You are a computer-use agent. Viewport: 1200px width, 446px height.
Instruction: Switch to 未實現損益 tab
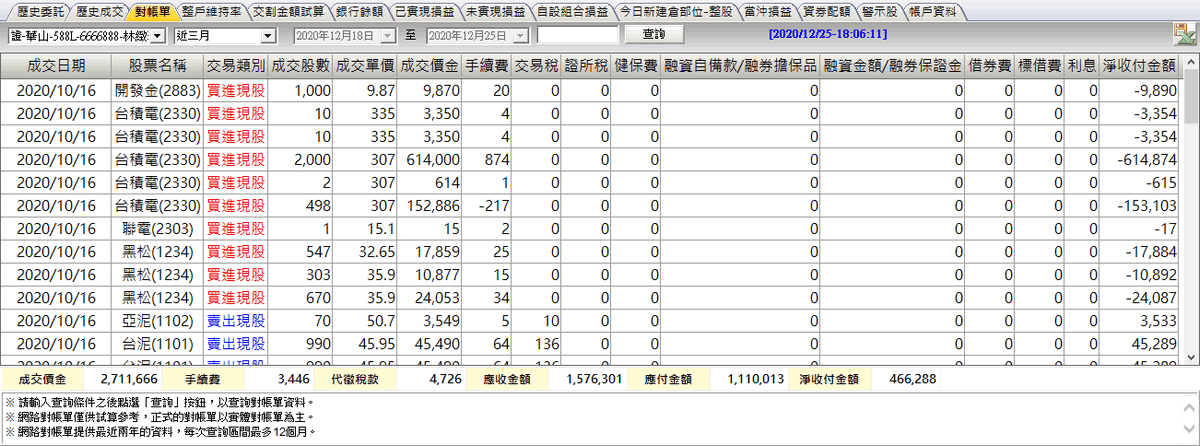(x=494, y=13)
